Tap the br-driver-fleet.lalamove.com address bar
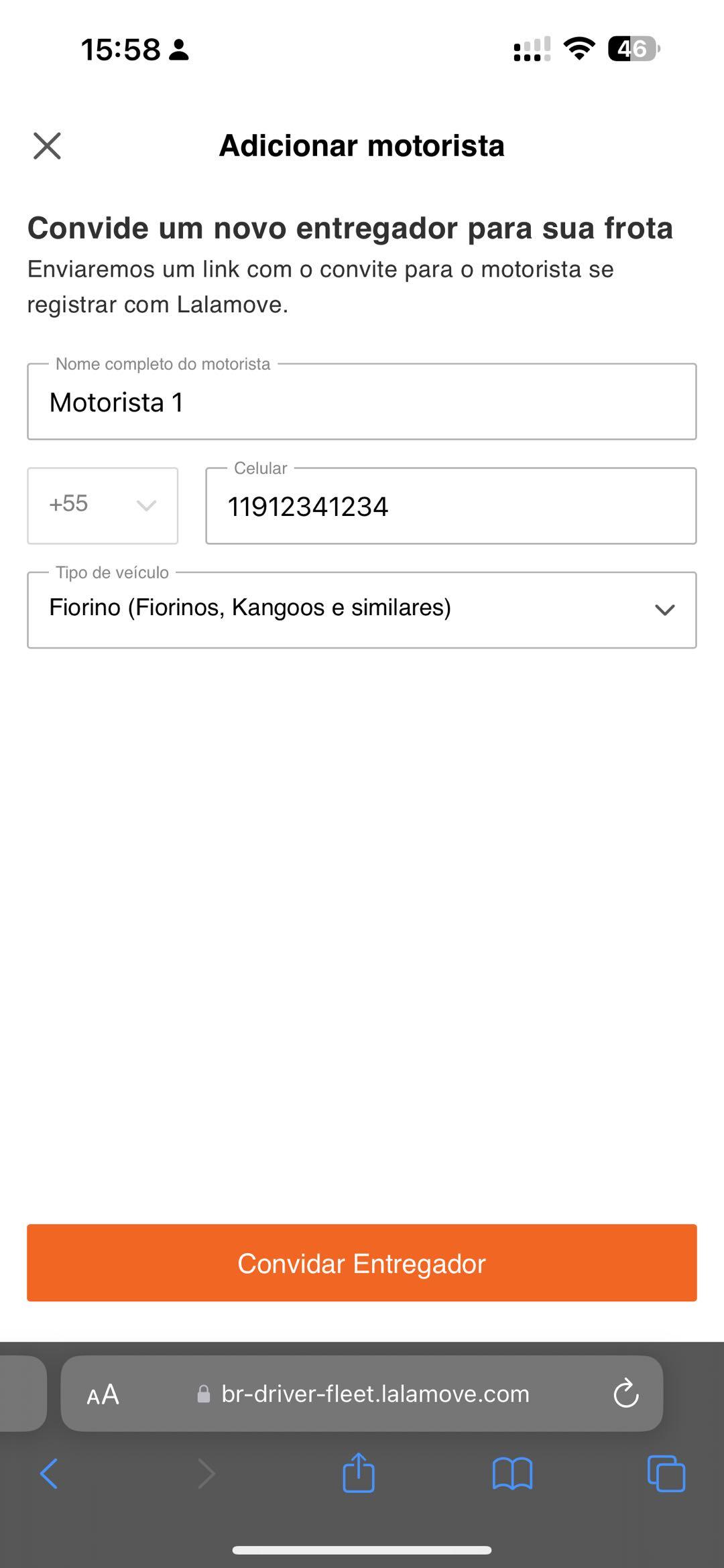 pos(375,1394)
